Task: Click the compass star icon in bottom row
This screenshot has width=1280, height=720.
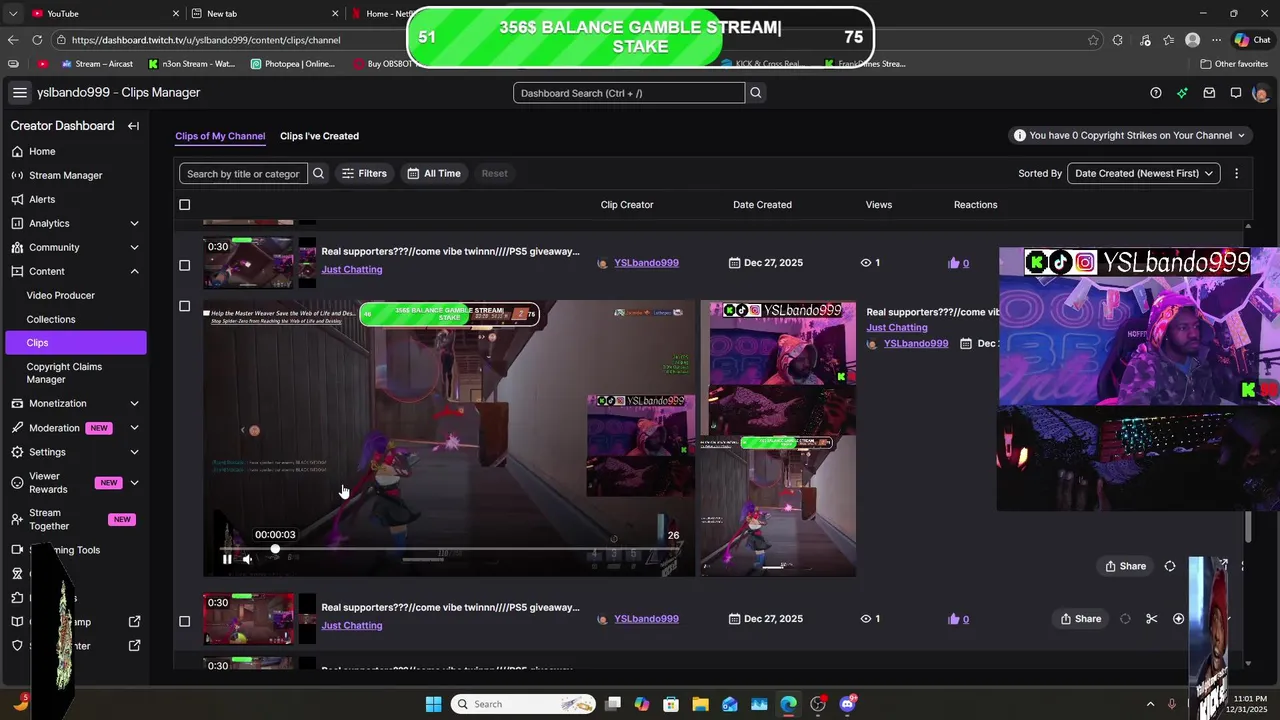Action: [1178, 619]
